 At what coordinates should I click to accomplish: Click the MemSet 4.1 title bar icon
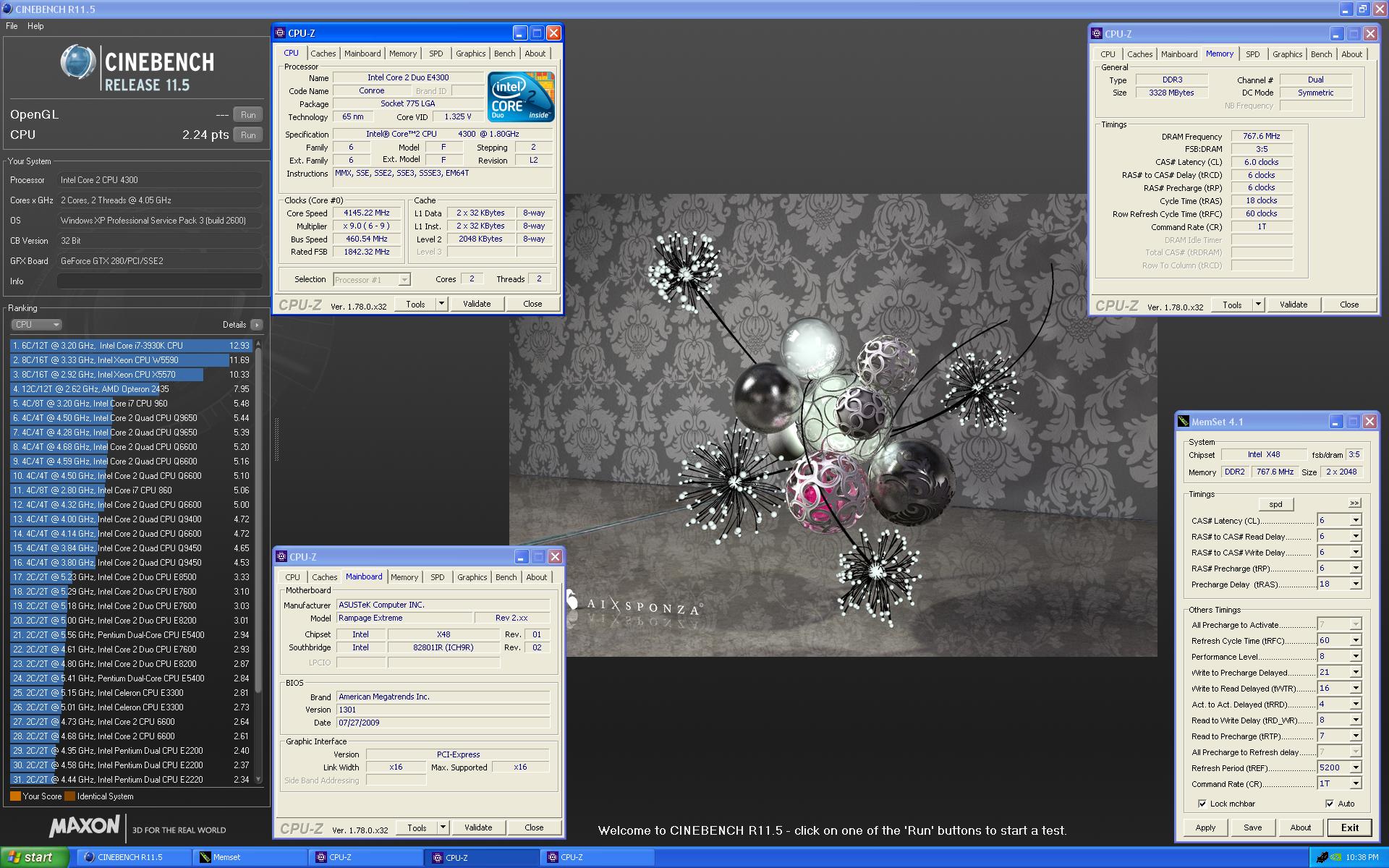pyautogui.click(x=1184, y=422)
